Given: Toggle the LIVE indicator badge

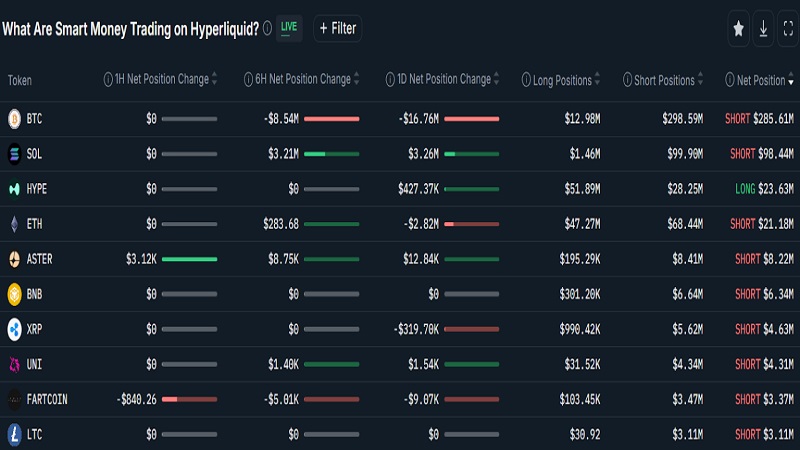Looking at the screenshot, I should point(289,28).
